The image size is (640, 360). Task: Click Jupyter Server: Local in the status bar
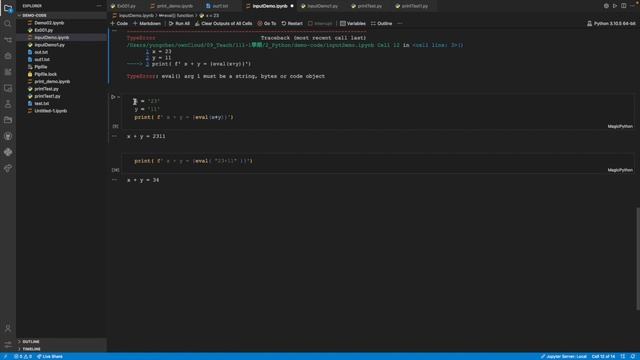[564, 356]
